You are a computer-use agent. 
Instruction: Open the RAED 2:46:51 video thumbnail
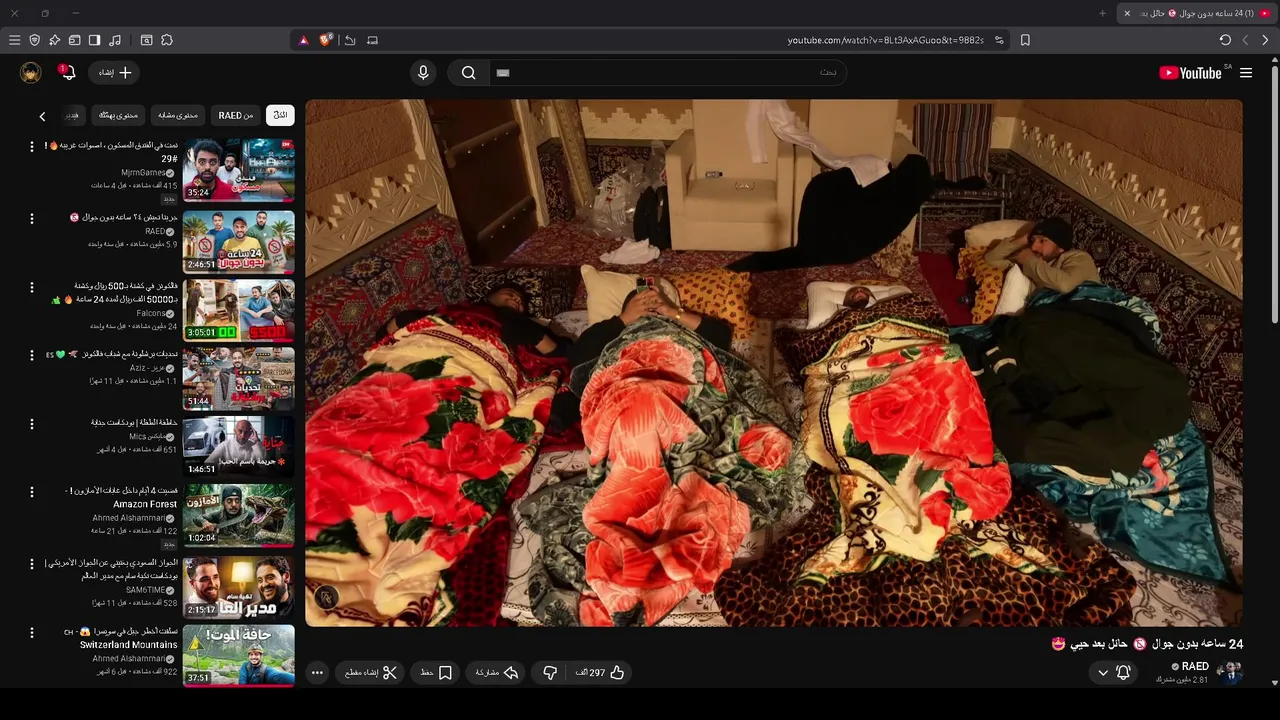pos(239,241)
